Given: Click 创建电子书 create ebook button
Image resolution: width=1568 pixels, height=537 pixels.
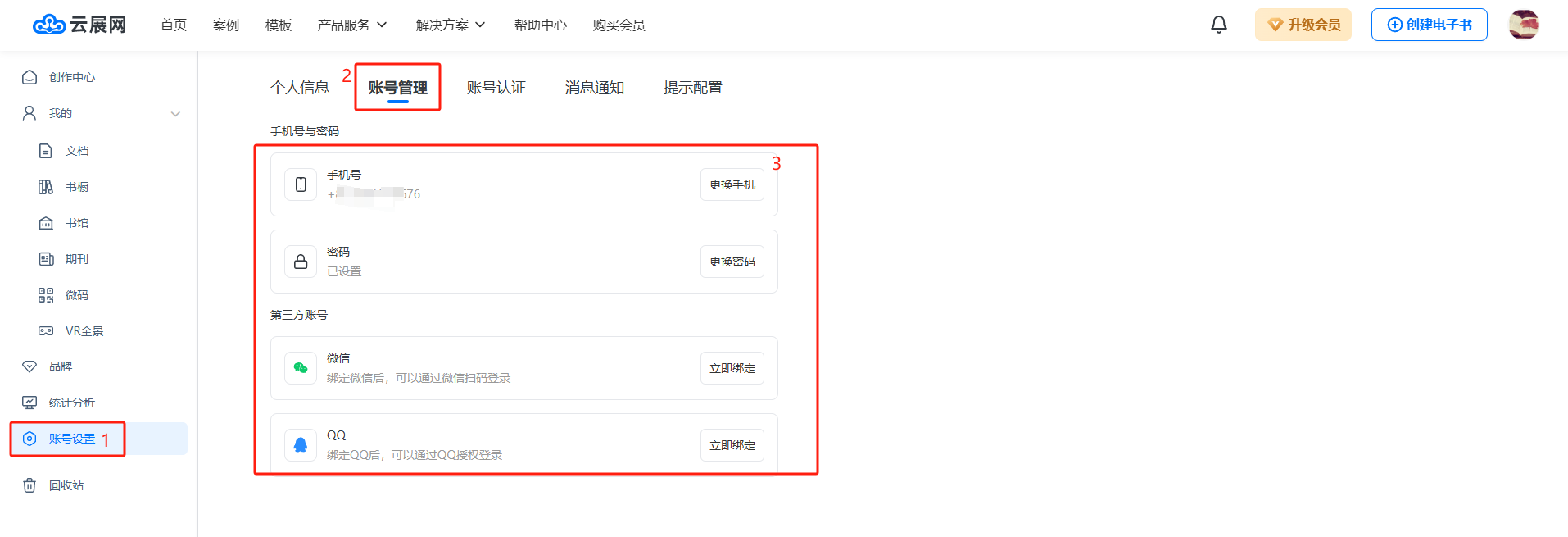Looking at the screenshot, I should pos(1429,25).
